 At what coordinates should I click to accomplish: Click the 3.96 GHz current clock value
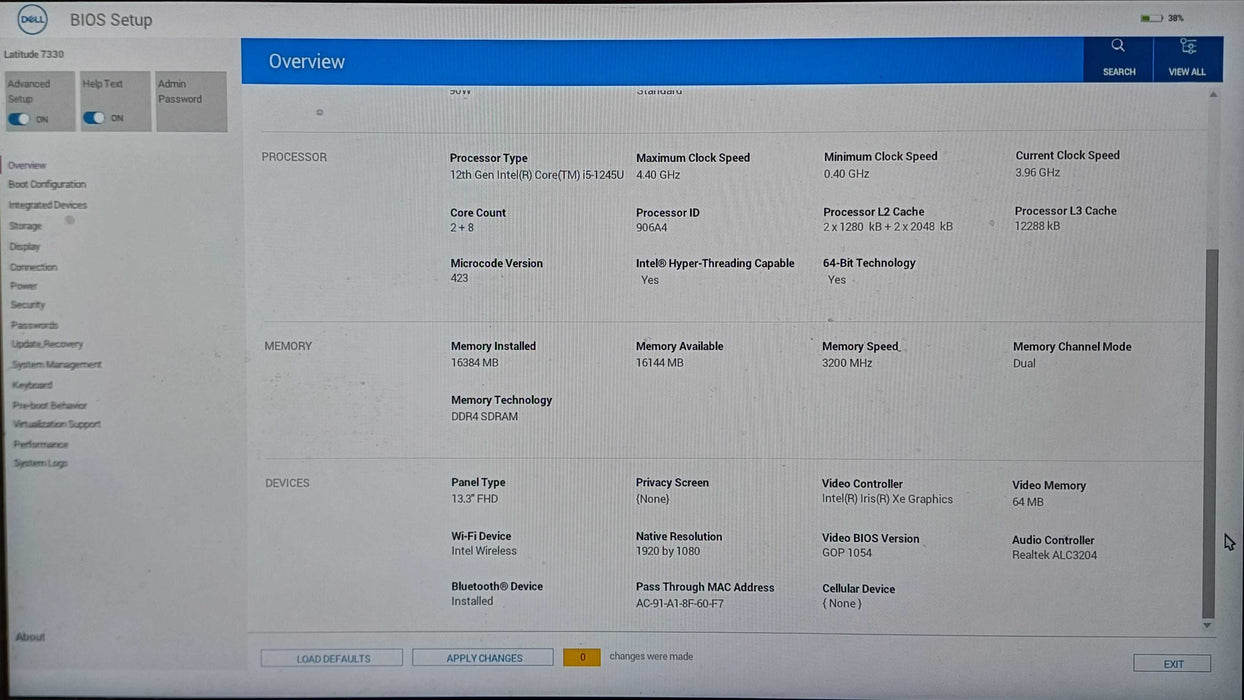[1037, 173]
